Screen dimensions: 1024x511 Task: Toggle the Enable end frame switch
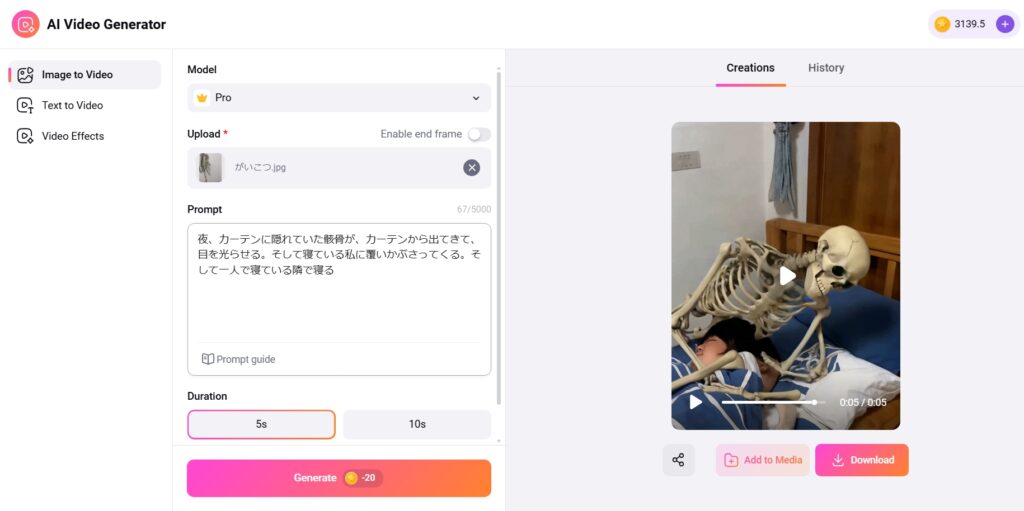(479, 134)
